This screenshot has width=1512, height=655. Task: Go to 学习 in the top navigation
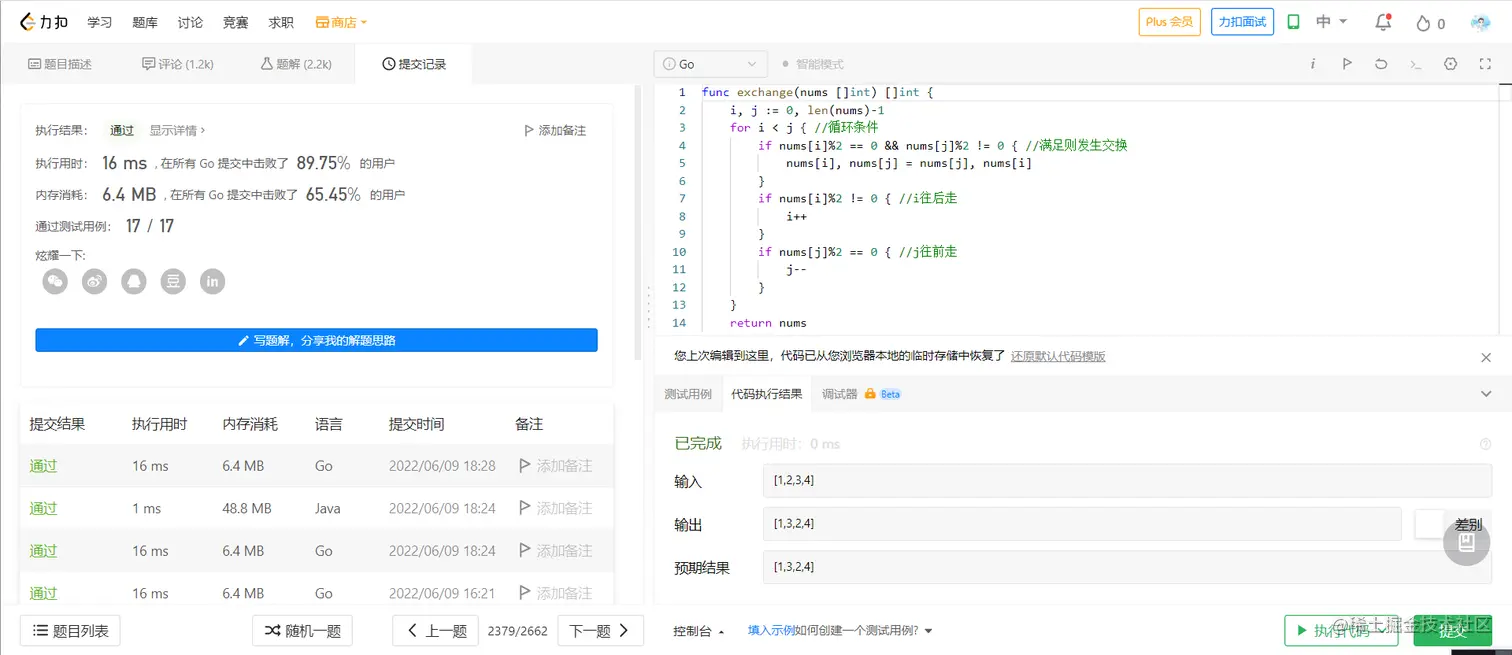(99, 22)
